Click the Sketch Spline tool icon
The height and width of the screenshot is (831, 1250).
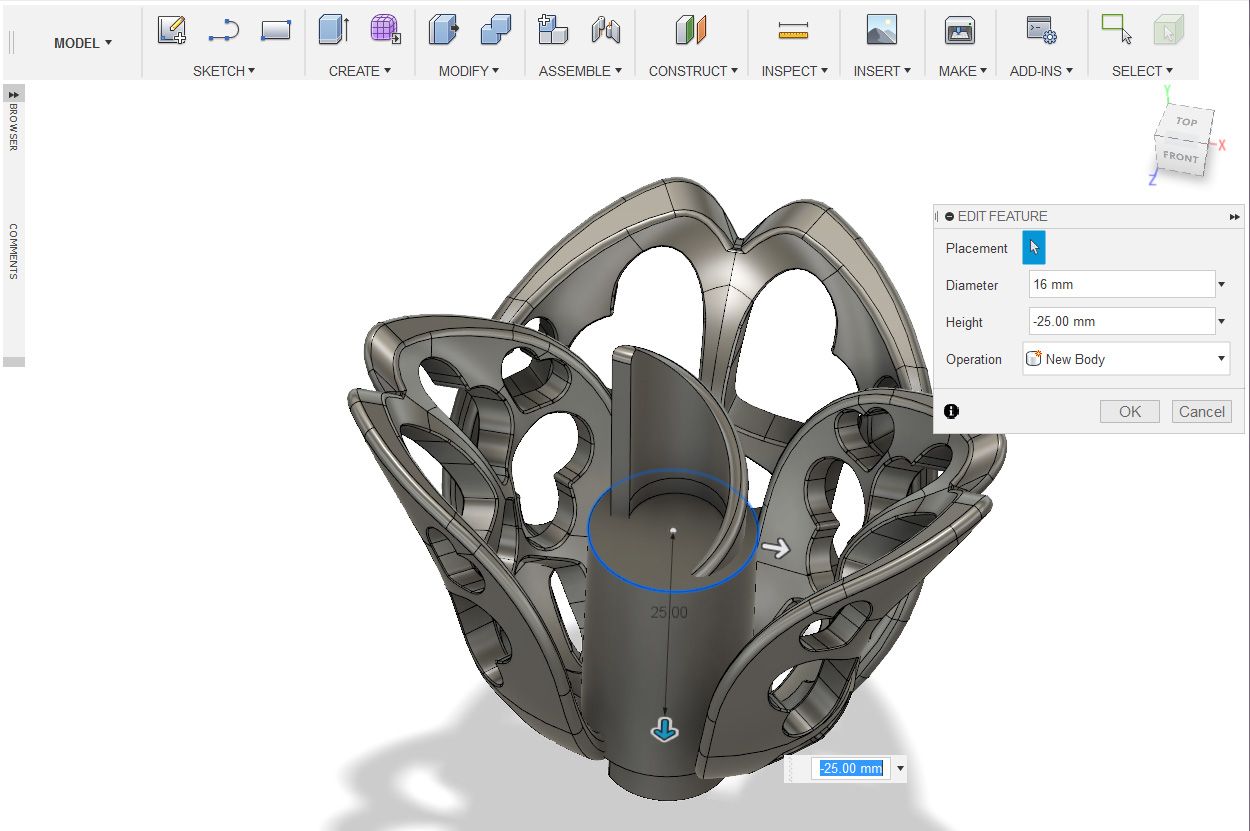222,30
